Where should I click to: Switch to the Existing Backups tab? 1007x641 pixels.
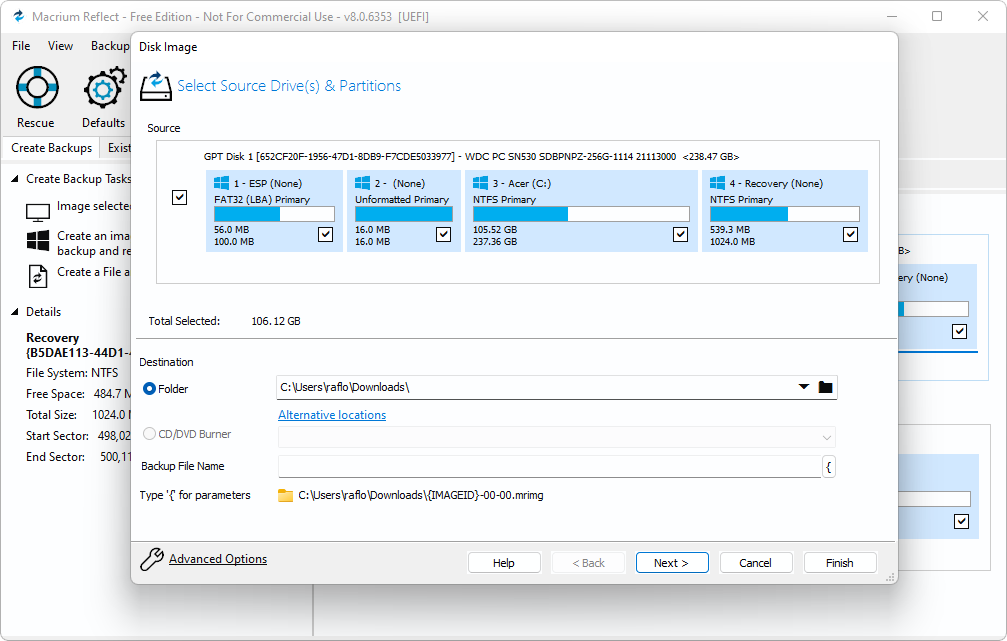tap(119, 147)
